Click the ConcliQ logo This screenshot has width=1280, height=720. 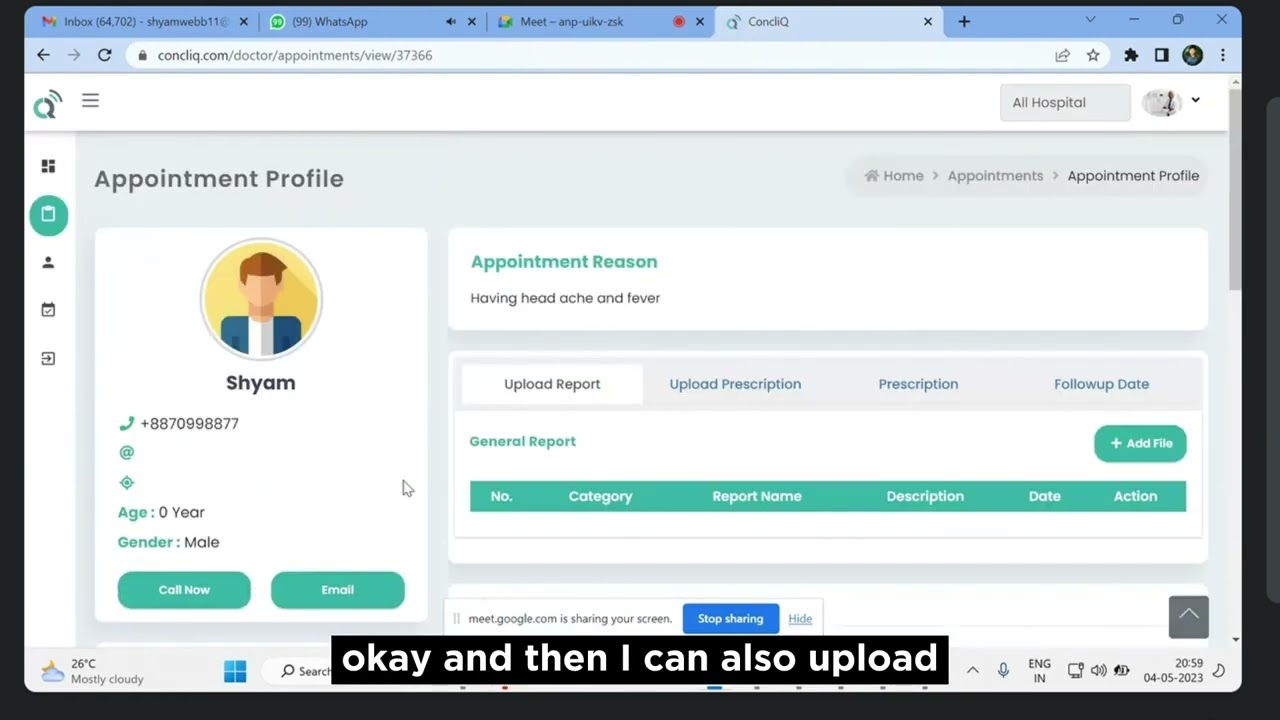(x=47, y=104)
